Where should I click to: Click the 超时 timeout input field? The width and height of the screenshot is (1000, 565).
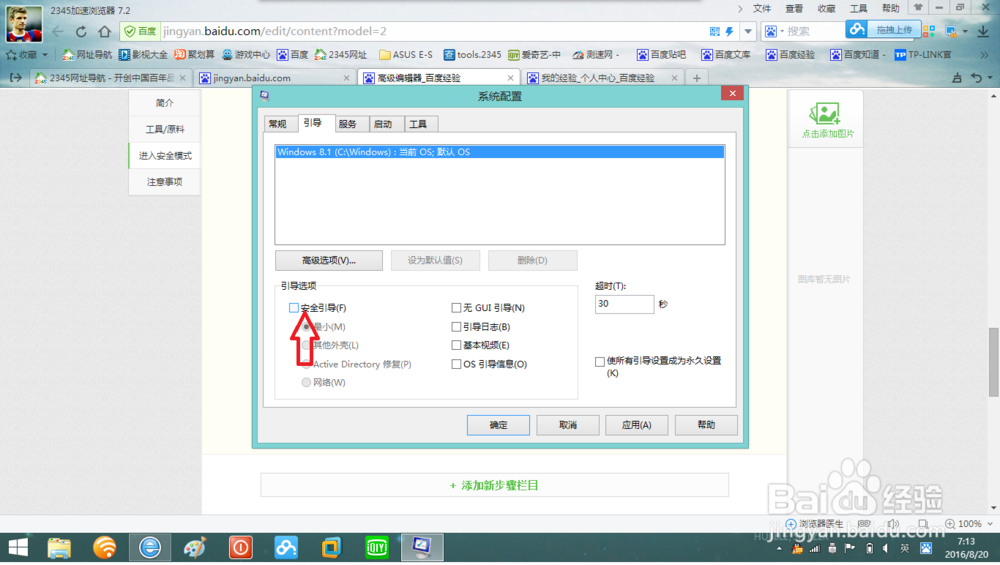click(624, 304)
